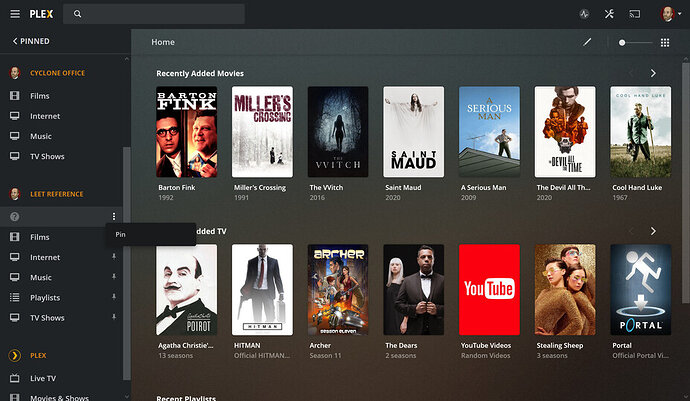Click the edit pencil icon
Image resolution: width=690 pixels, height=401 pixels.
tap(587, 42)
